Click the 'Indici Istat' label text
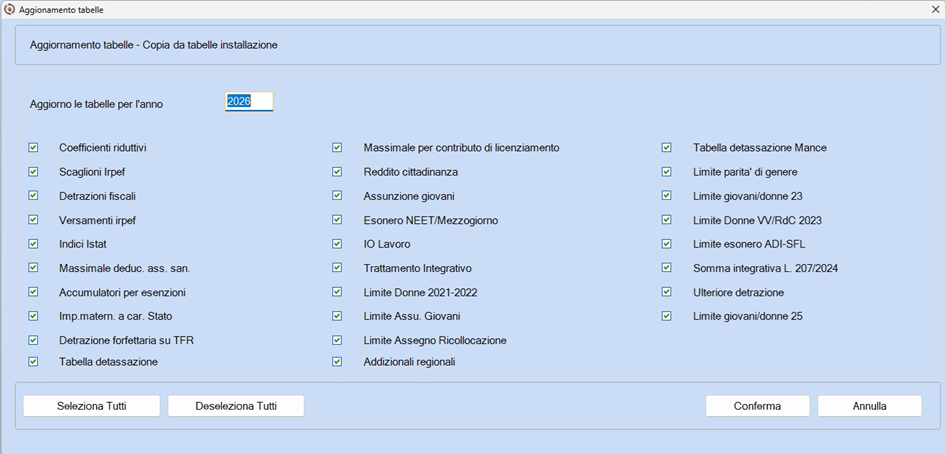Image resolution: width=945 pixels, height=454 pixels. click(83, 244)
